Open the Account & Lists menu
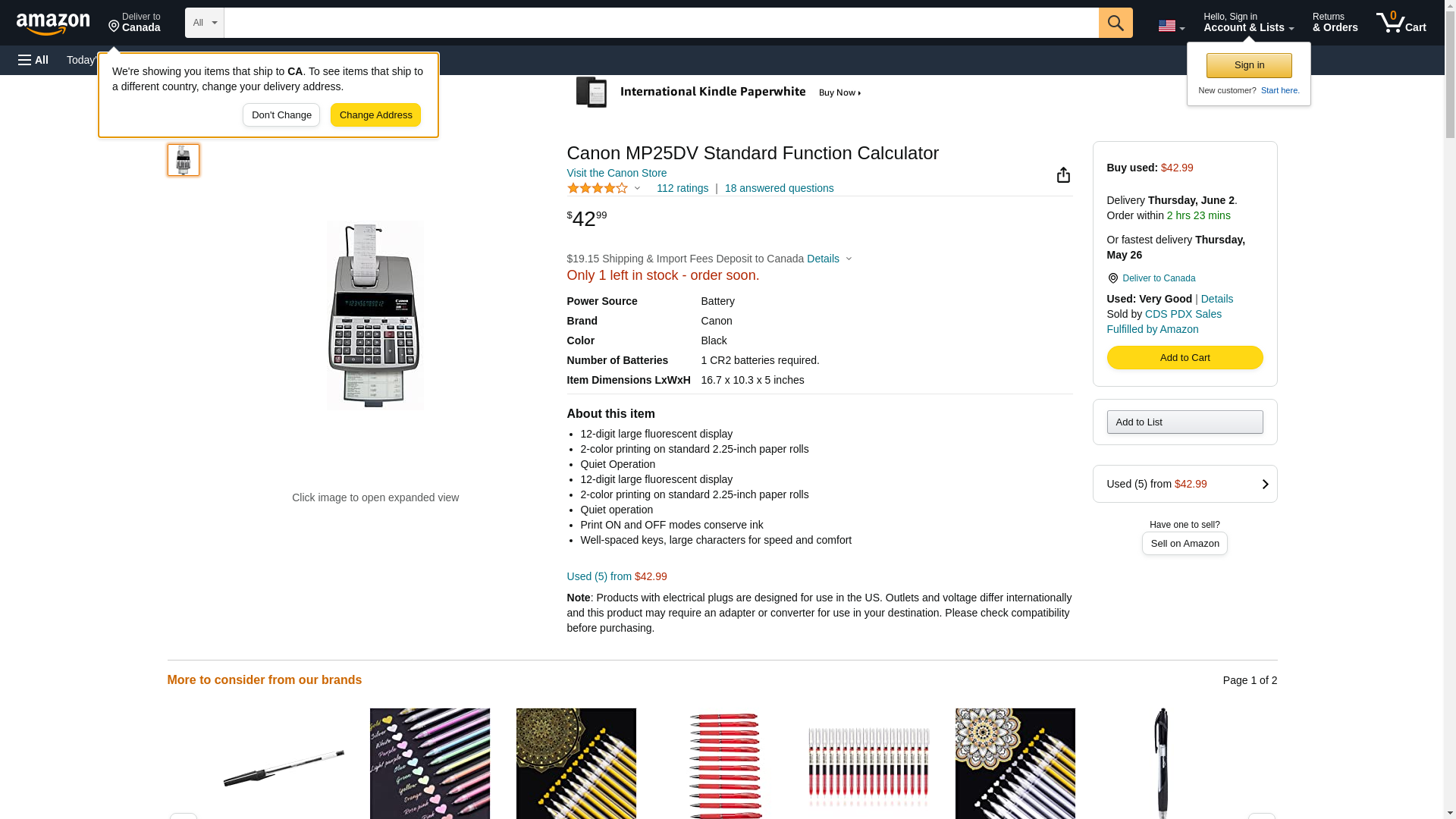The height and width of the screenshot is (819, 1456). (x=1247, y=23)
